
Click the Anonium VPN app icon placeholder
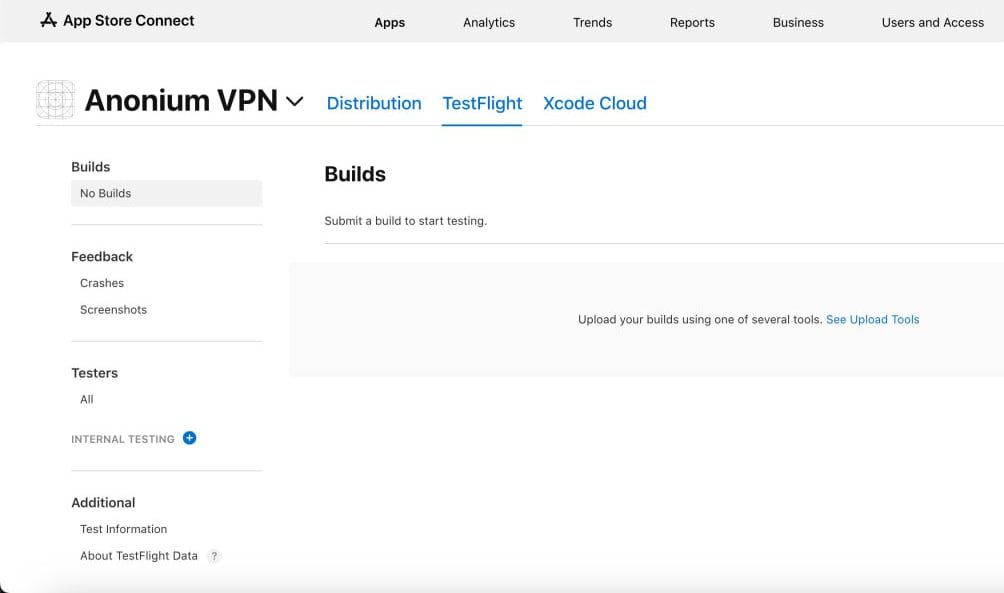point(56,100)
